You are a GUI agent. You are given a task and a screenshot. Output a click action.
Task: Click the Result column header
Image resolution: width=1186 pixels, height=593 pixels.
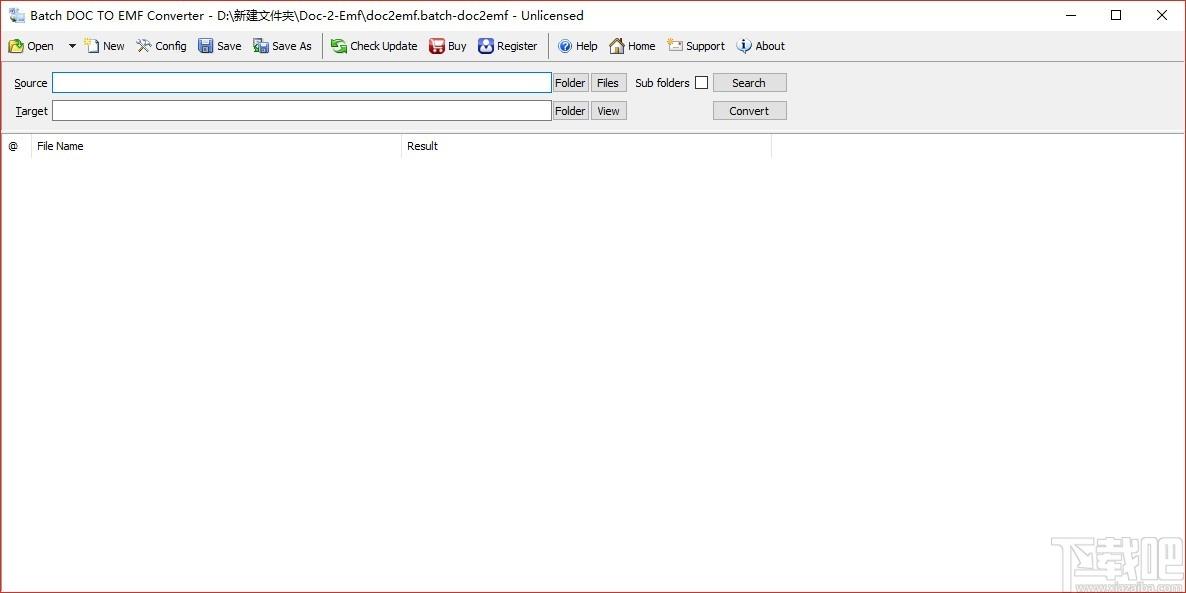click(586, 146)
